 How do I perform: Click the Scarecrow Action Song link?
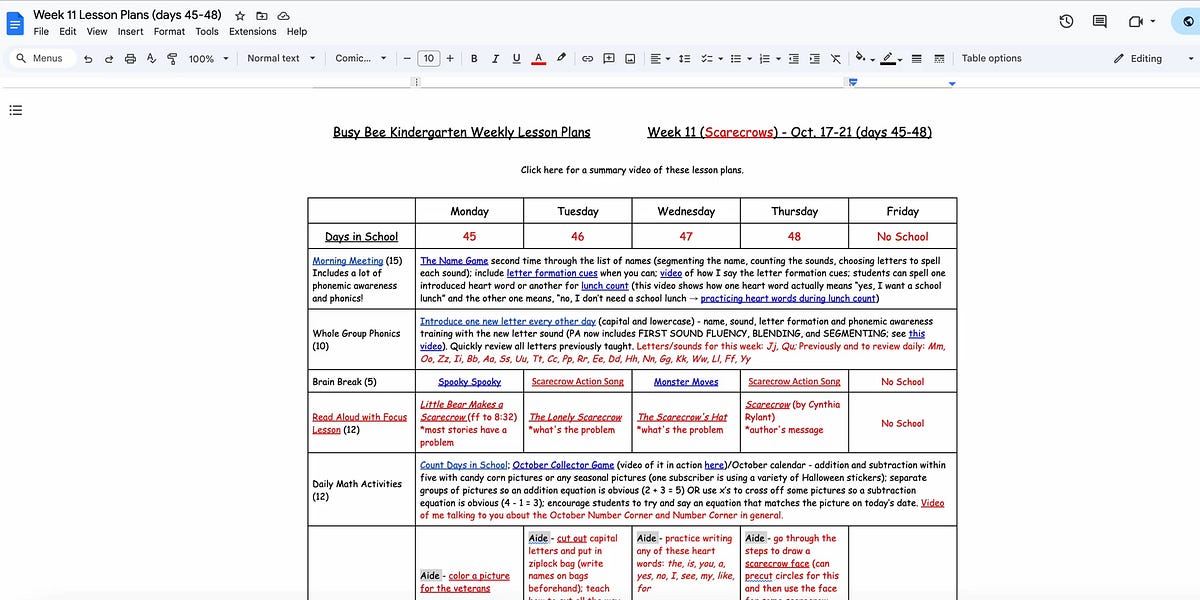[x=577, y=381]
